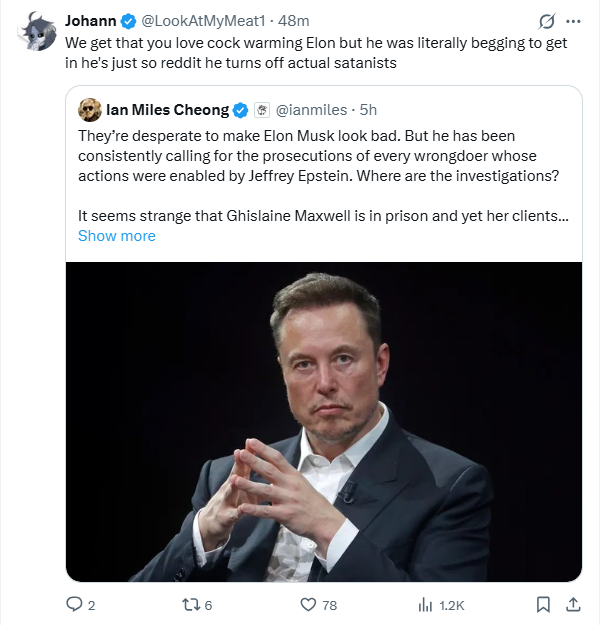600x625 pixels.
Task: Click the 48m timestamp link
Action: (x=294, y=21)
